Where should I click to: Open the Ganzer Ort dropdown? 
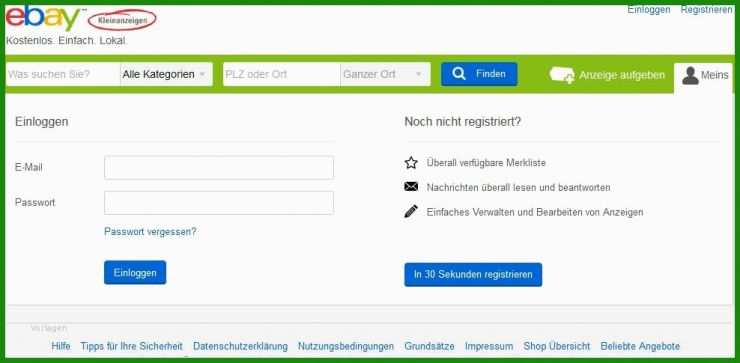pos(385,74)
